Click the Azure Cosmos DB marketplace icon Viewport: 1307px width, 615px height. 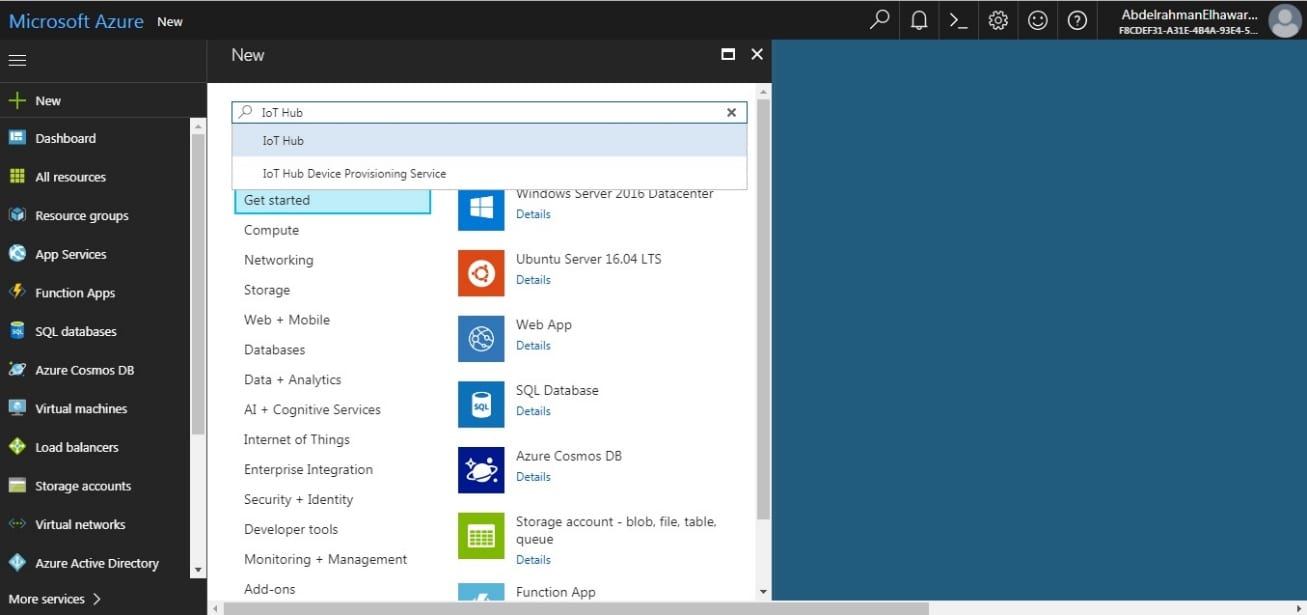pos(481,470)
